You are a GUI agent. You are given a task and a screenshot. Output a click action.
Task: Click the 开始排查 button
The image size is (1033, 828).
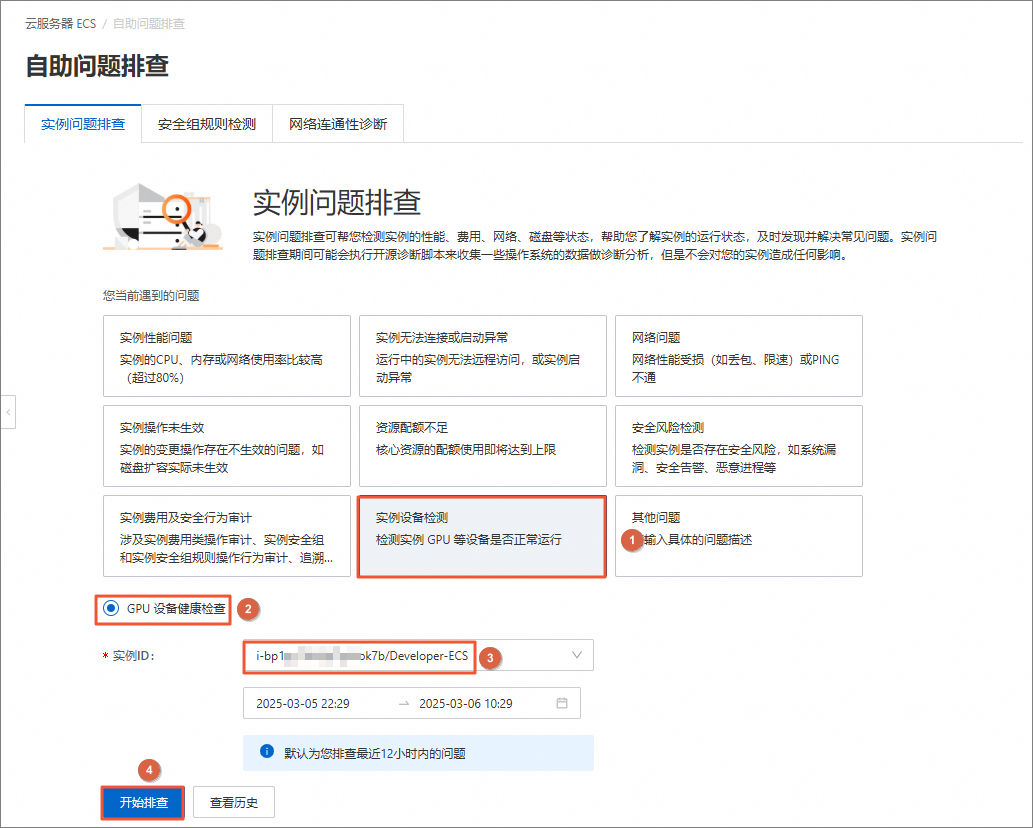click(143, 802)
